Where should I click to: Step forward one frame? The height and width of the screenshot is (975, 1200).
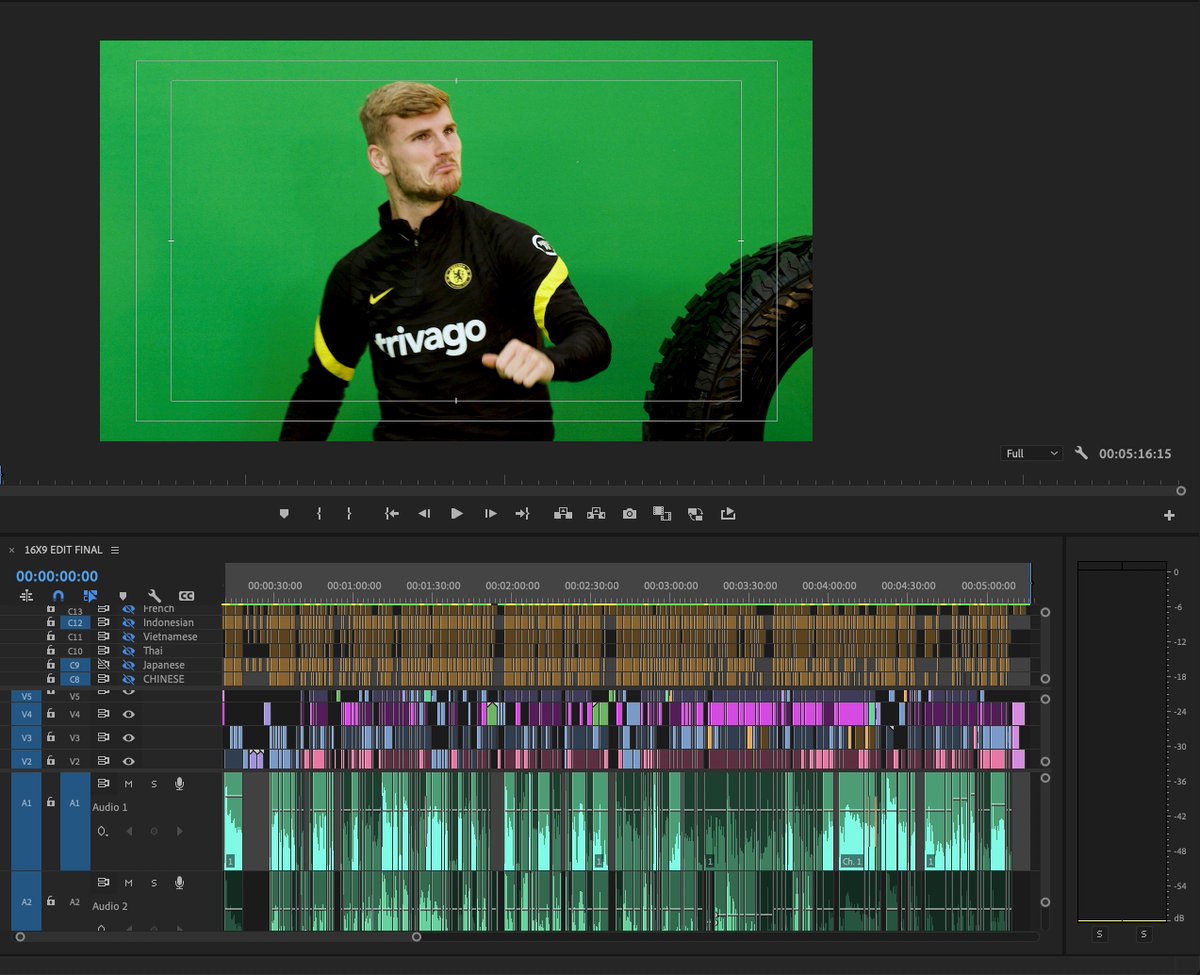[490, 513]
